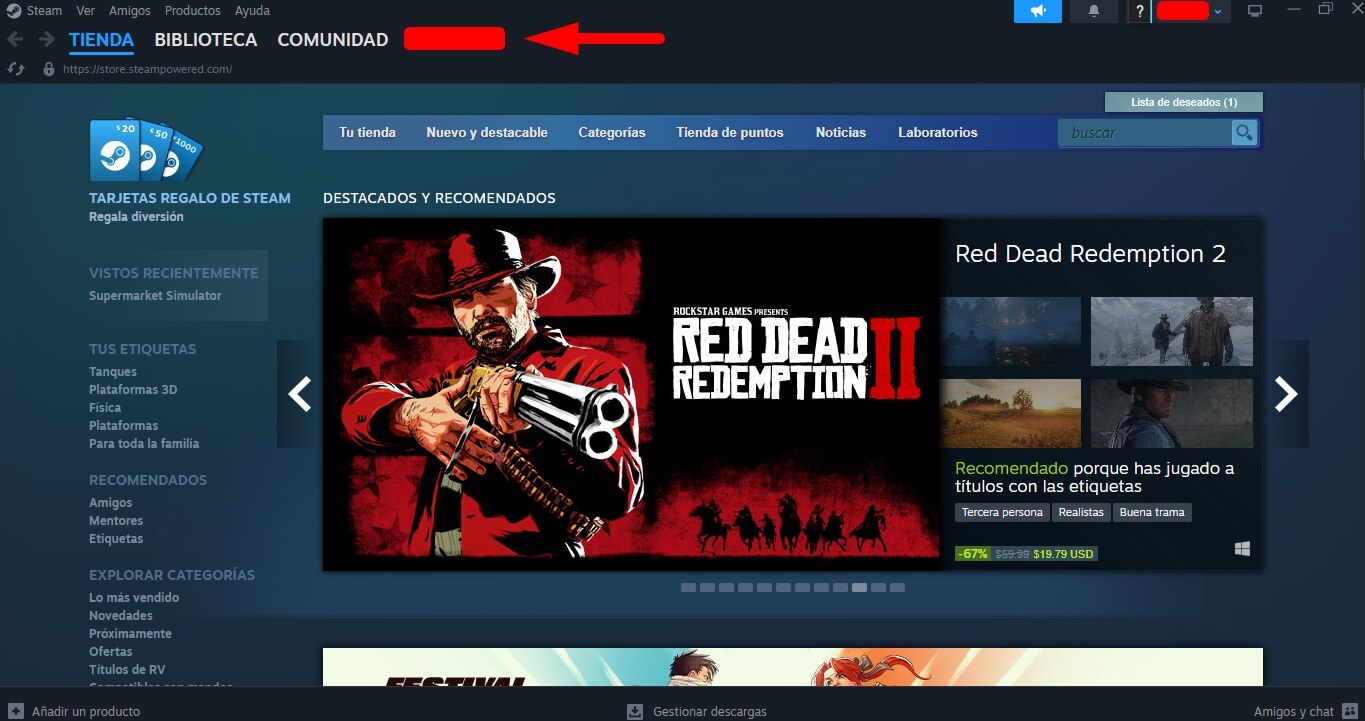Image resolution: width=1365 pixels, height=721 pixels.
Task: Browse the Próximamente category
Action: pos(130,634)
